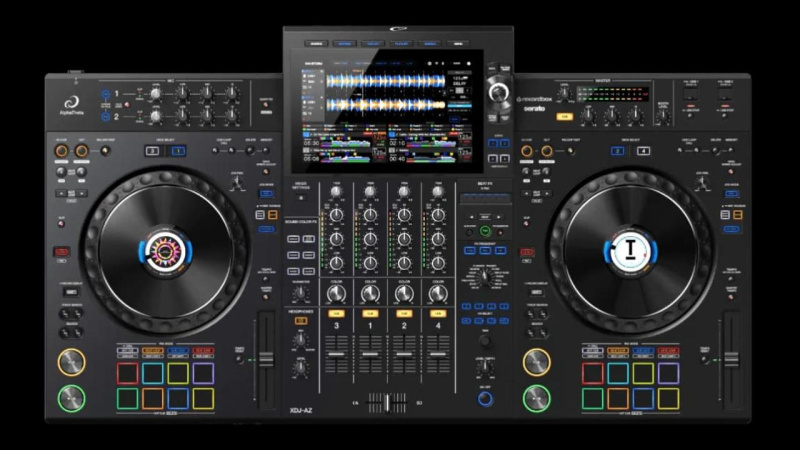
Task: Trigger the red performance pad on left deck
Action: coord(128,373)
